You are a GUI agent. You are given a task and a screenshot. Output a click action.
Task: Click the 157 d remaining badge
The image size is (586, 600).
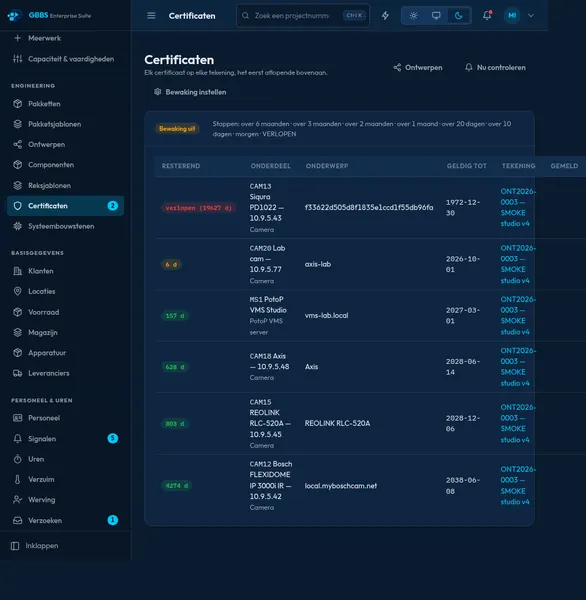click(x=175, y=316)
